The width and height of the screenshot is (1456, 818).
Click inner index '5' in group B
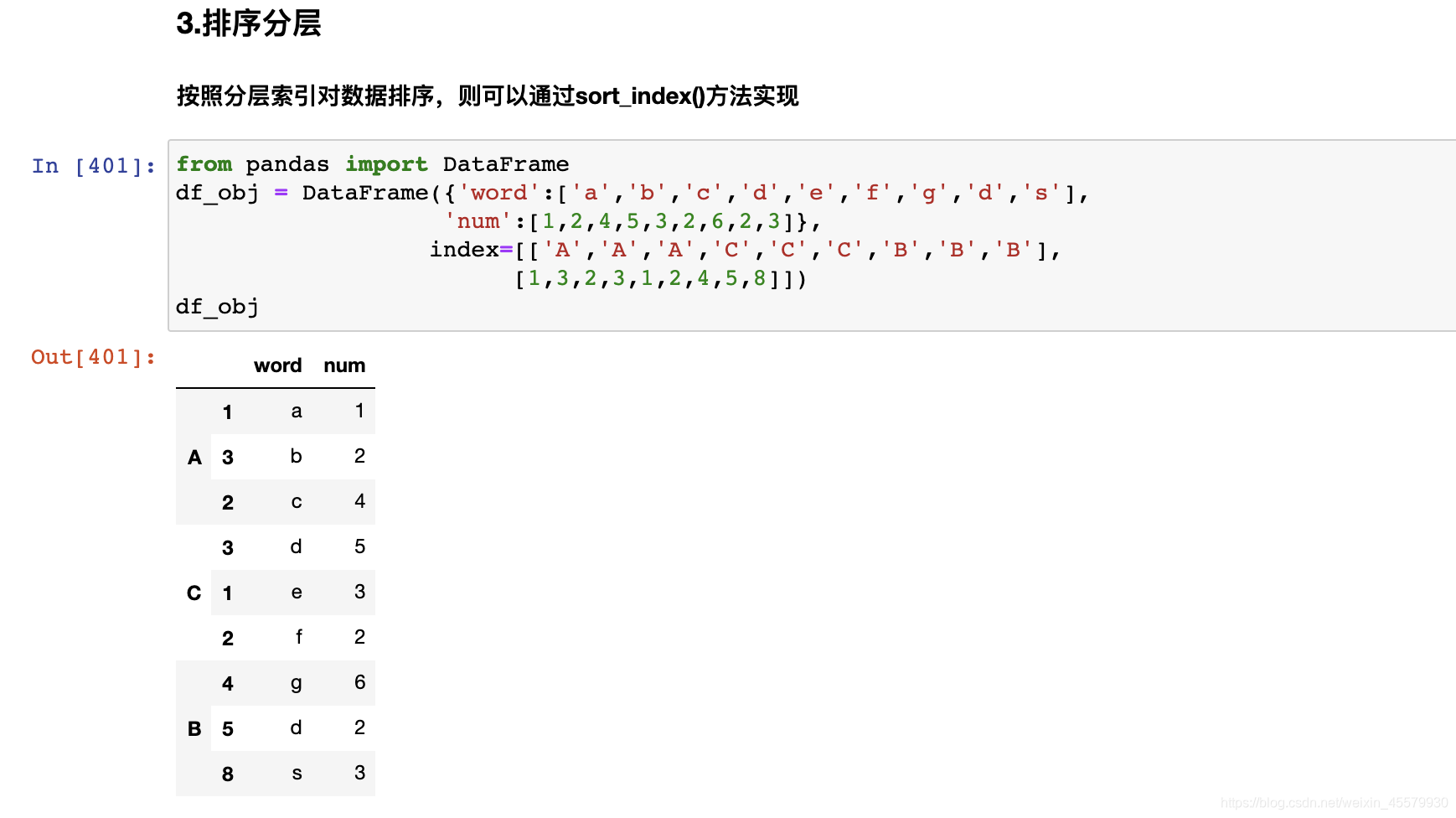point(228,729)
